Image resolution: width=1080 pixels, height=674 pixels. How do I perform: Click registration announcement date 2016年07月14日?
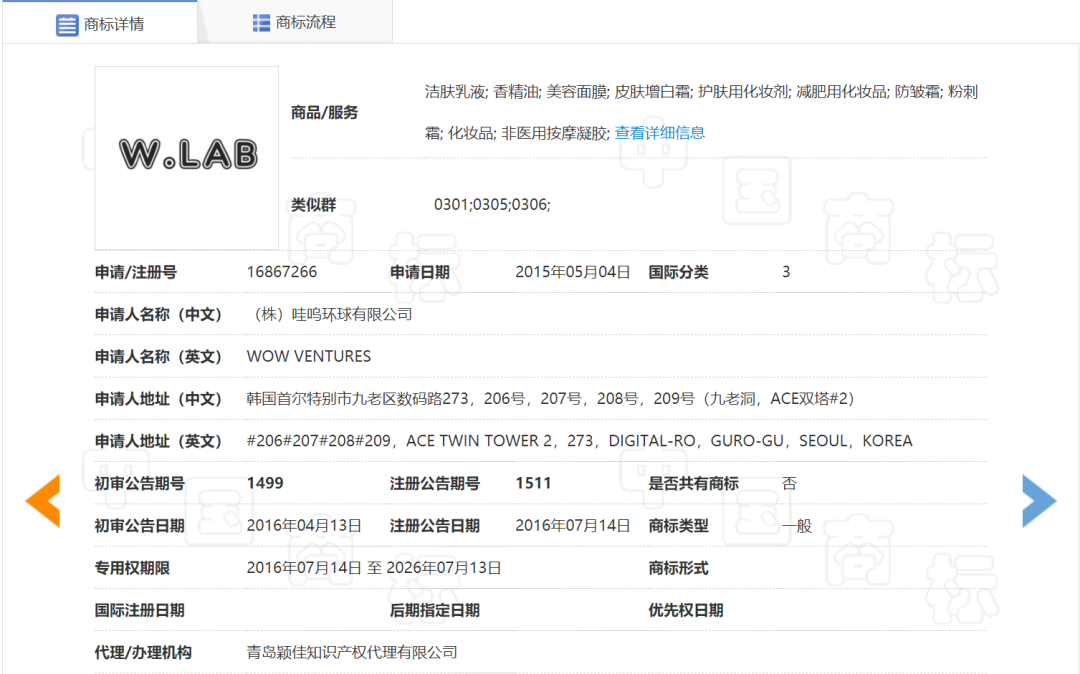coord(572,526)
